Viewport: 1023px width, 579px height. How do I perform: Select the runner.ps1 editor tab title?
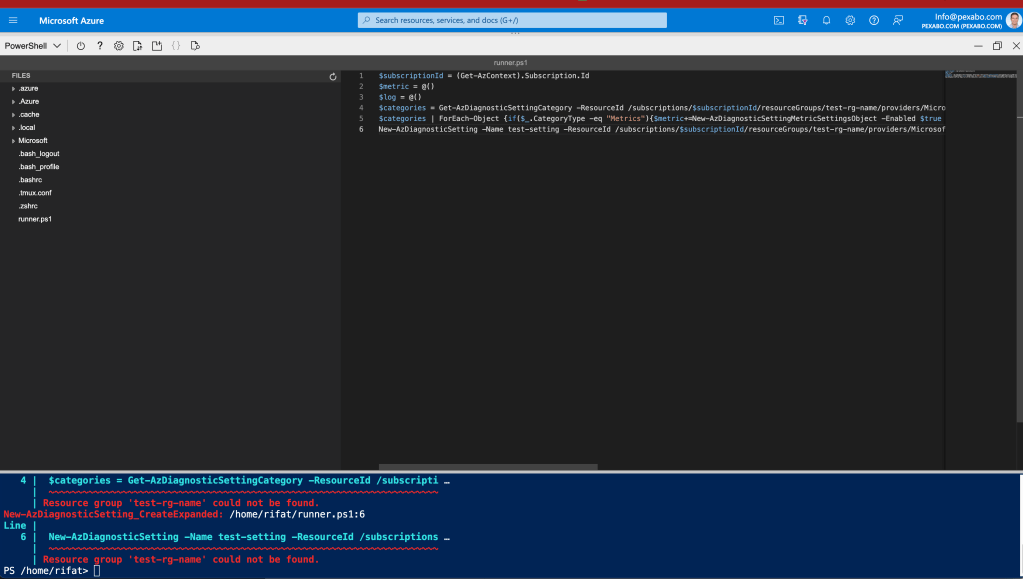pos(510,63)
